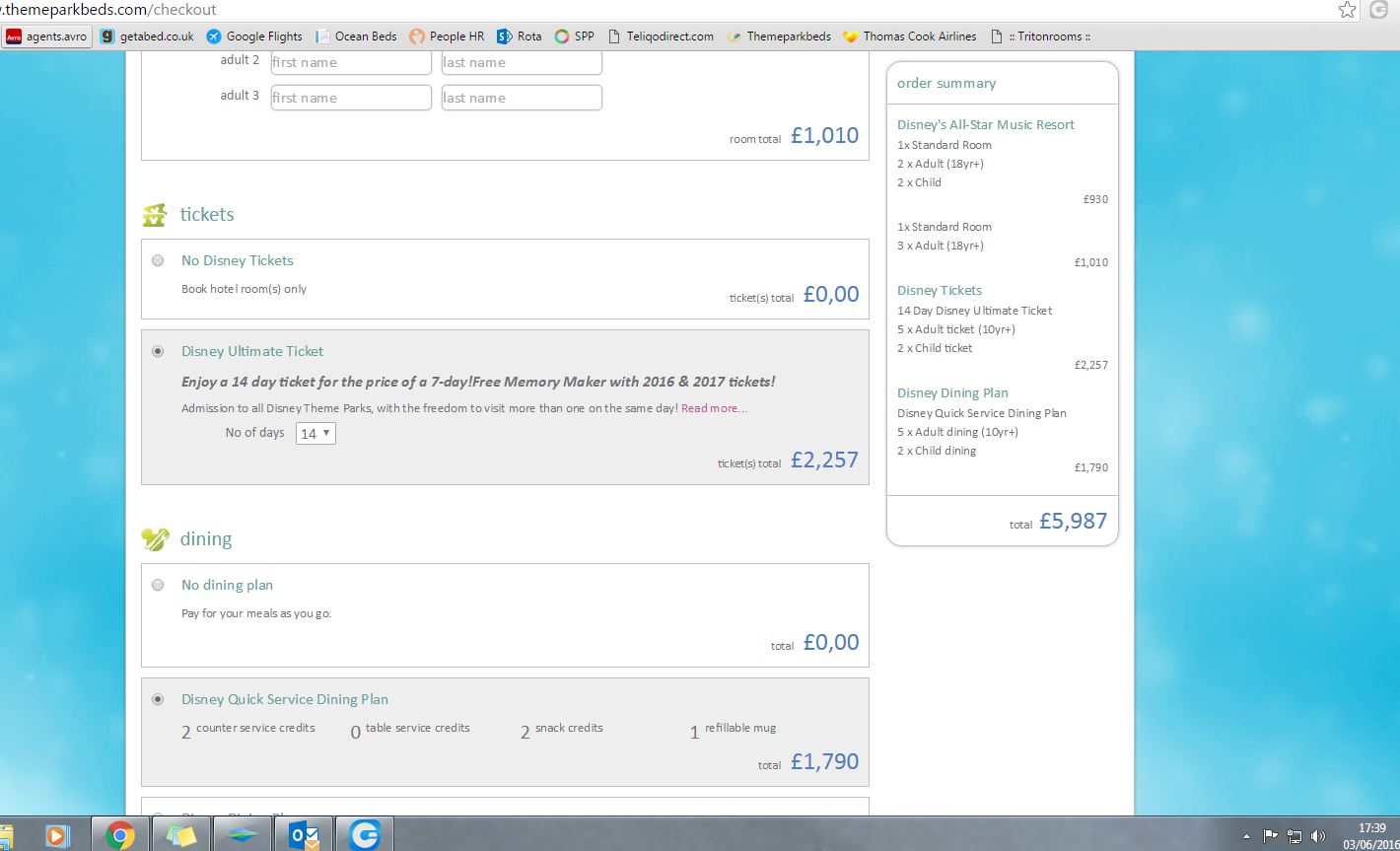Select the Disney Ultimate Ticket radio button
The width and height of the screenshot is (1400, 851).
tap(158, 351)
